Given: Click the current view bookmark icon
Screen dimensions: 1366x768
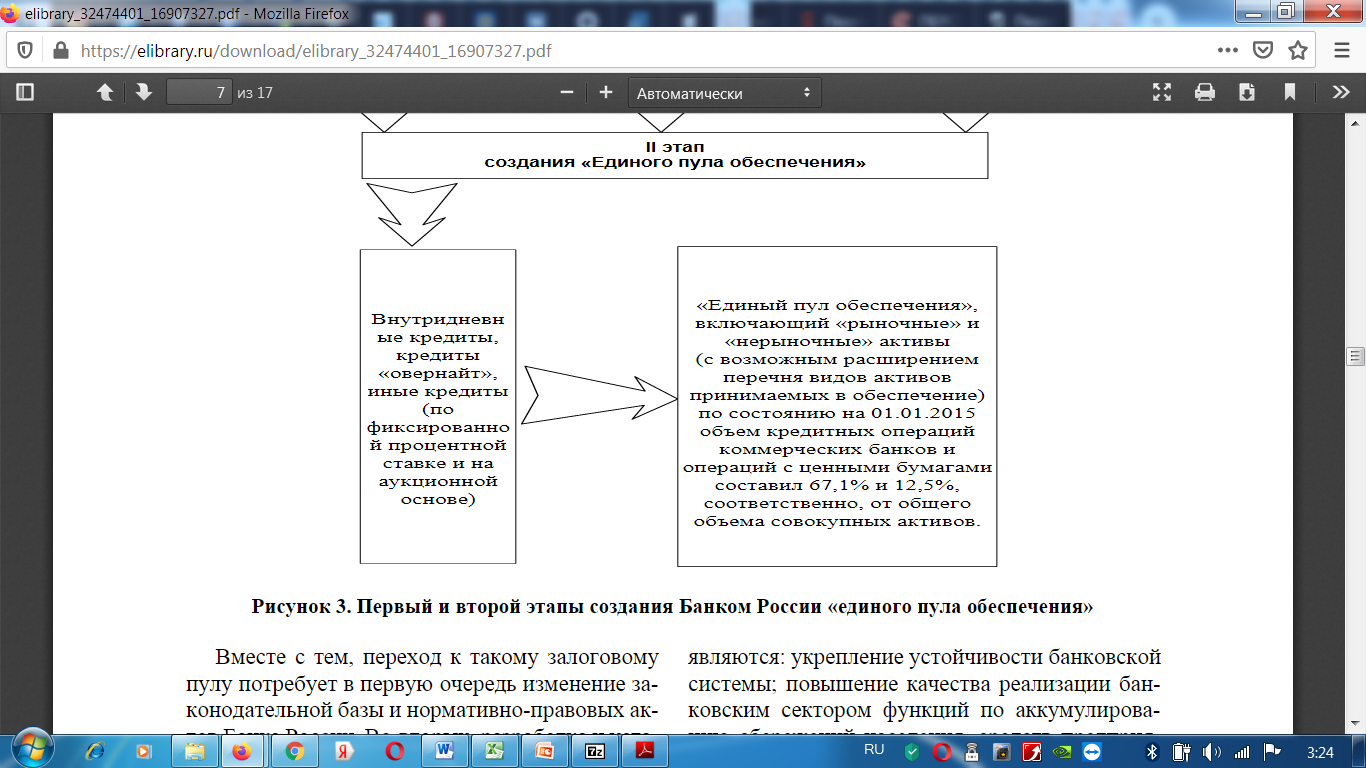Looking at the screenshot, I should click(x=1290, y=93).
